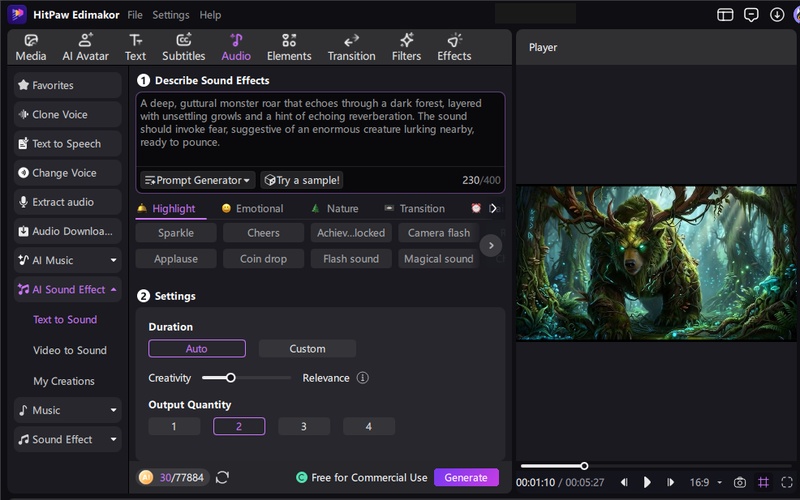Set Output Quantity to 1
The width and height of the screenshot is (800, 500).
pos(174,426)
